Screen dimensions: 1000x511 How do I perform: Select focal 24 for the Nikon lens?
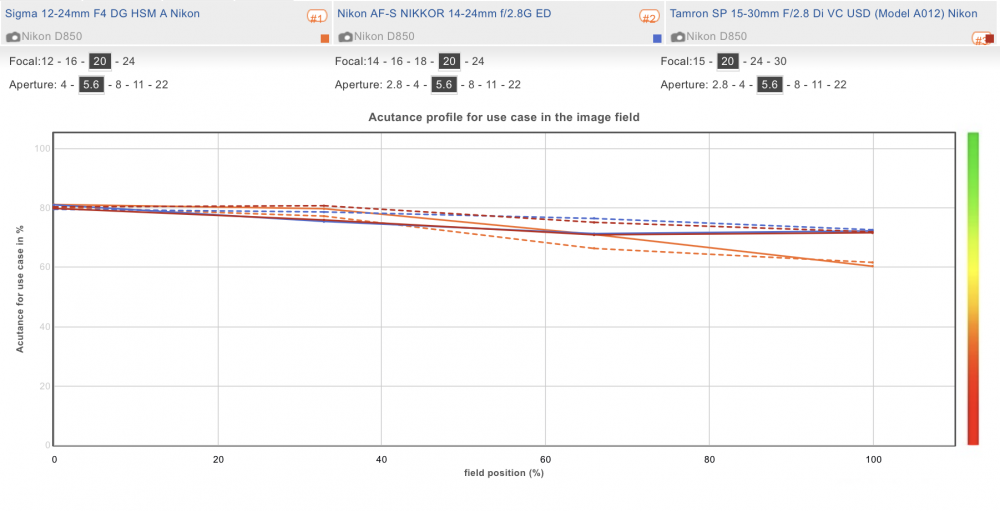(477, 62)
